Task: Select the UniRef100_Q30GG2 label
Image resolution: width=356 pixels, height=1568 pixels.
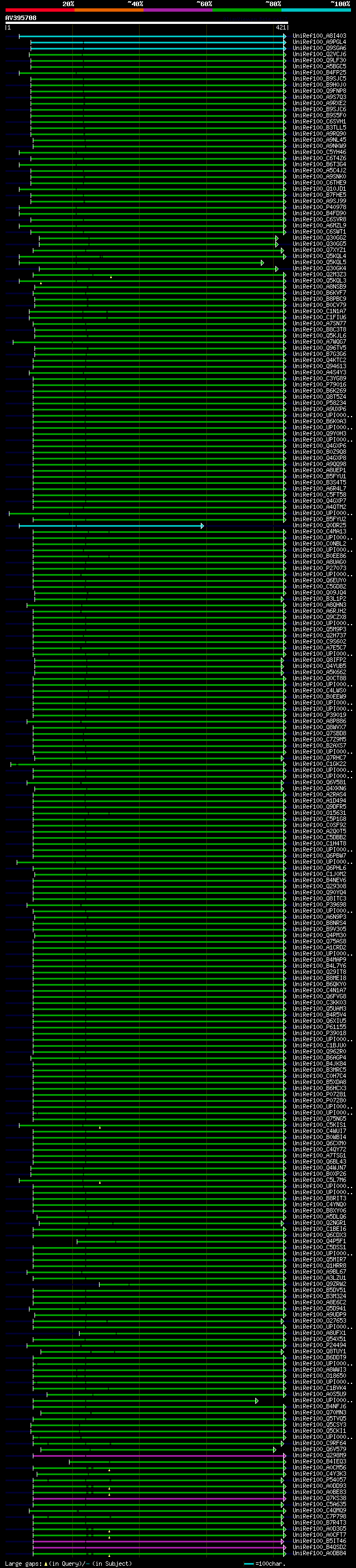Action: (x=319, y=238)
